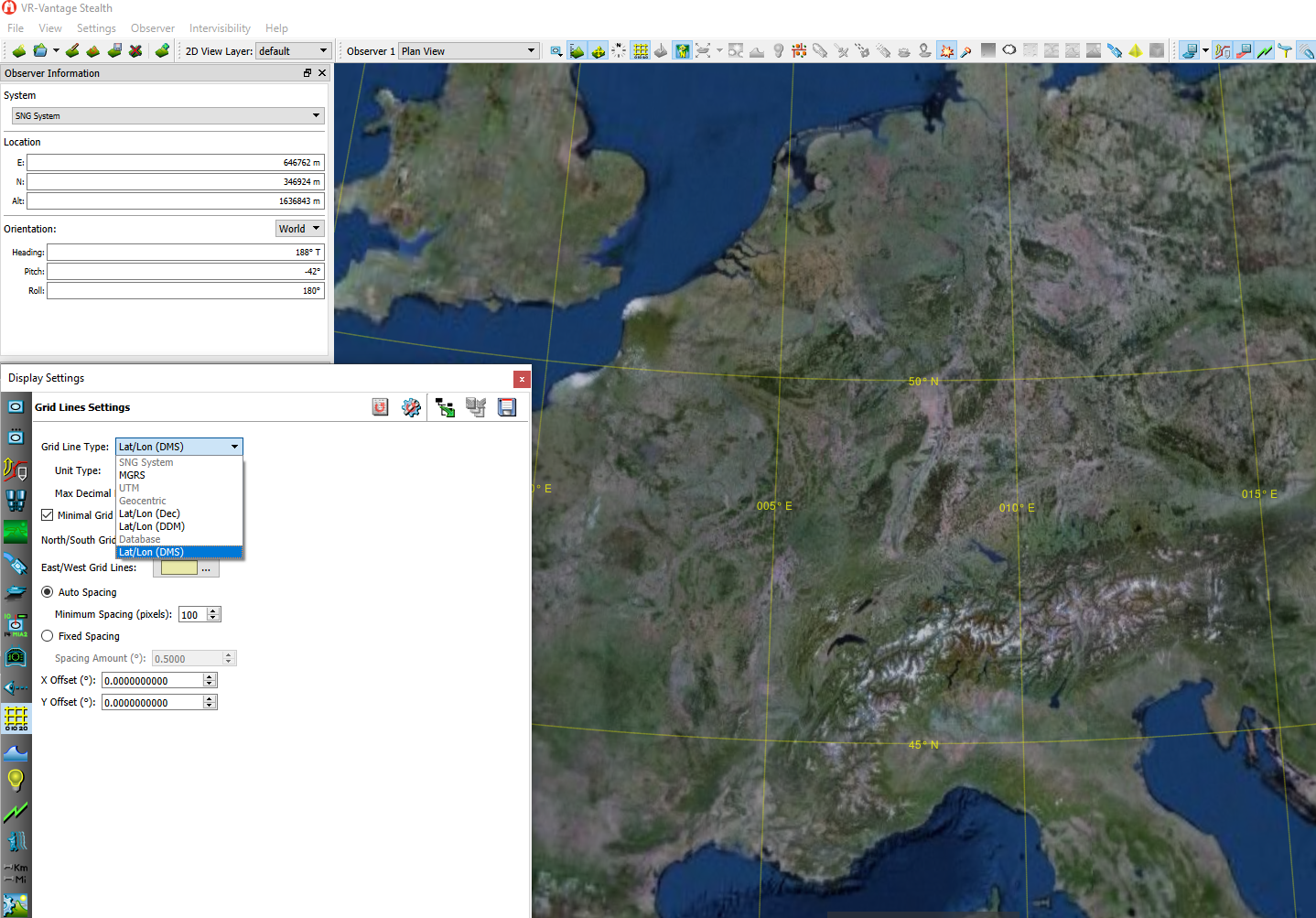The width and height of the screenshot is (1316, 918).
Task: Open the green lightning bolt sidebar icon
Action: click(x=16, y=812)
